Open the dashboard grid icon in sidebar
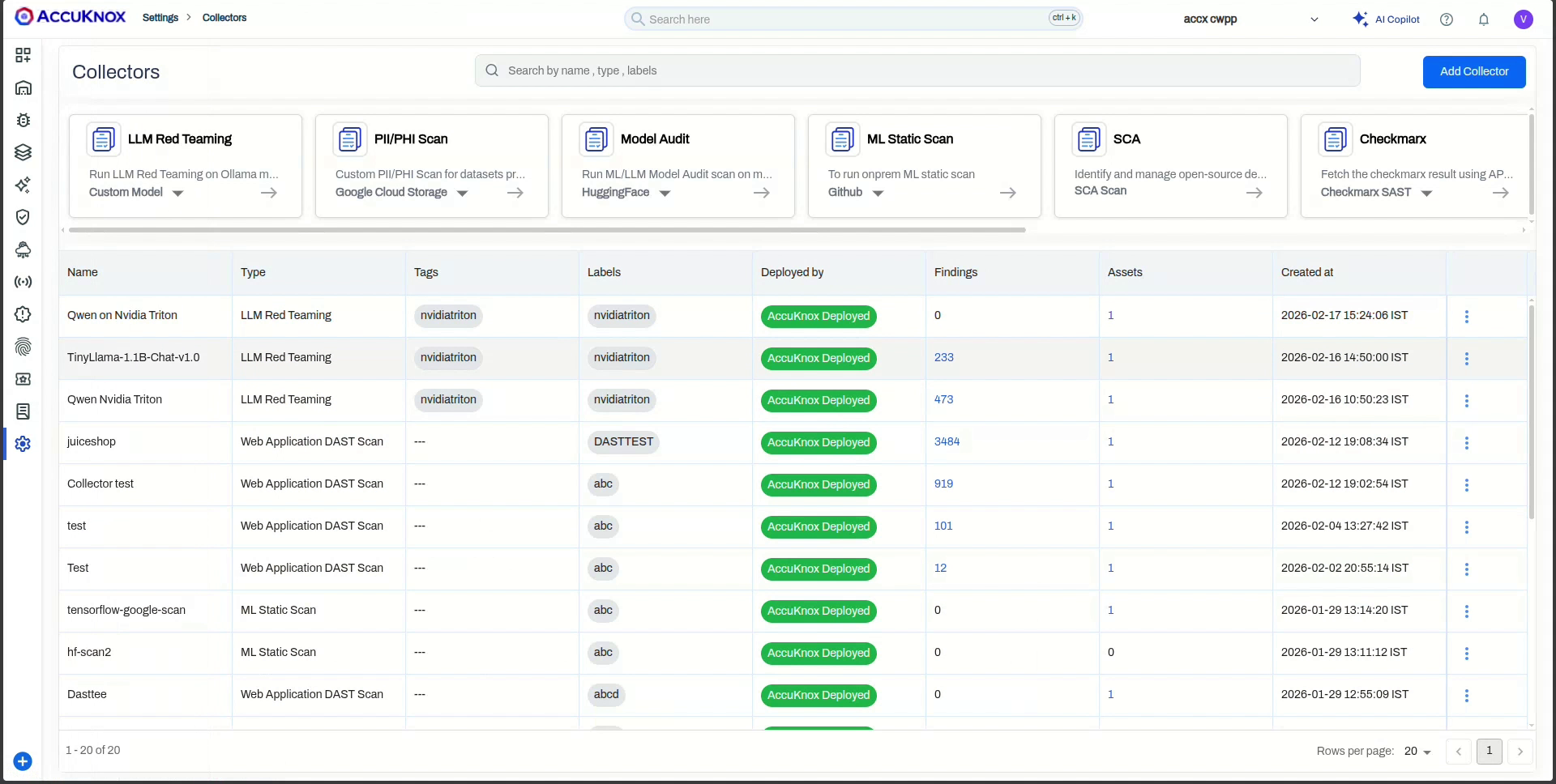Image resolution: width=1556 pixels, height=784 pixels. (x=23, y=55)
